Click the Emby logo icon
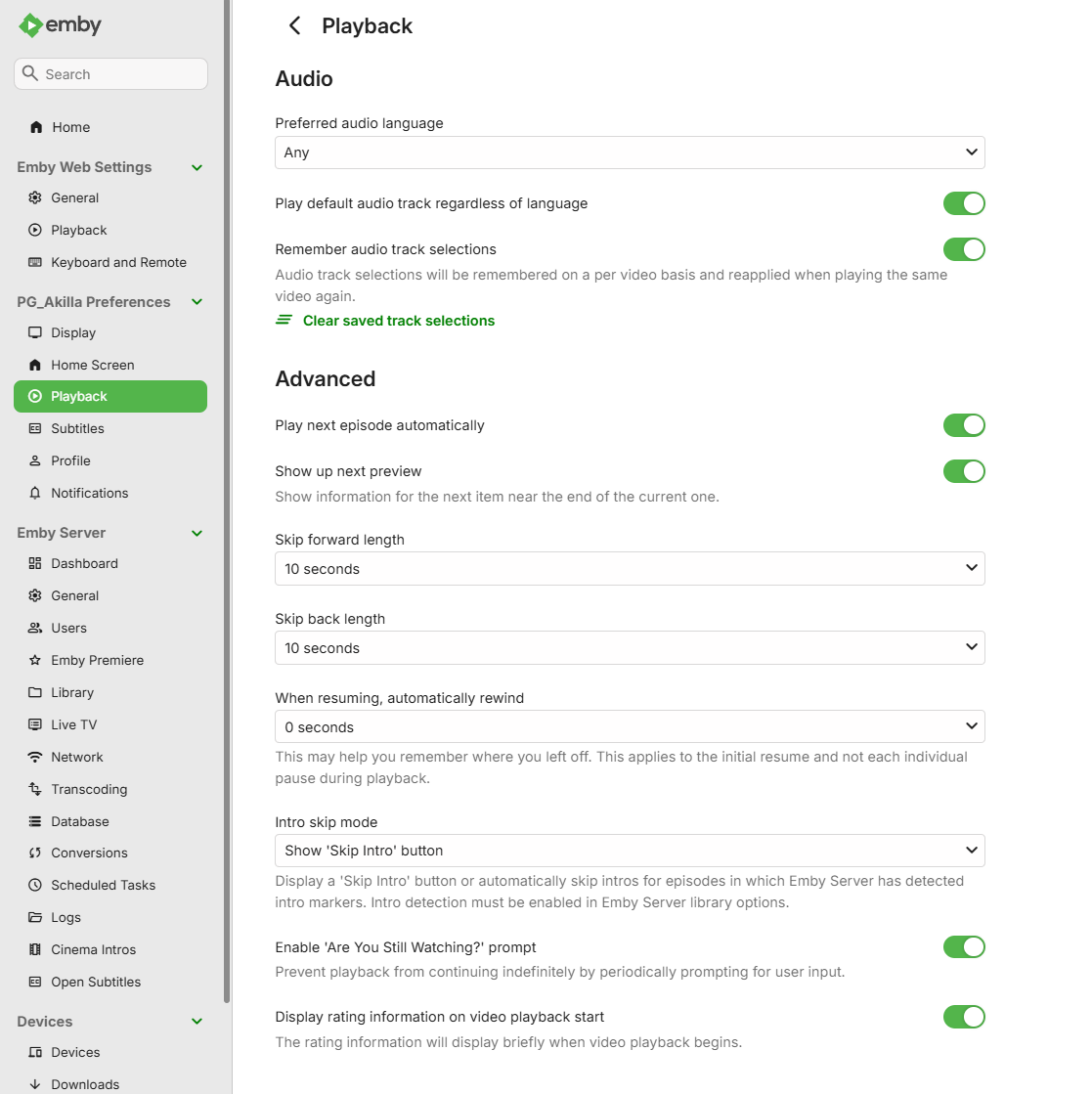This screenshot has height=1094, width=1092. 30,25
